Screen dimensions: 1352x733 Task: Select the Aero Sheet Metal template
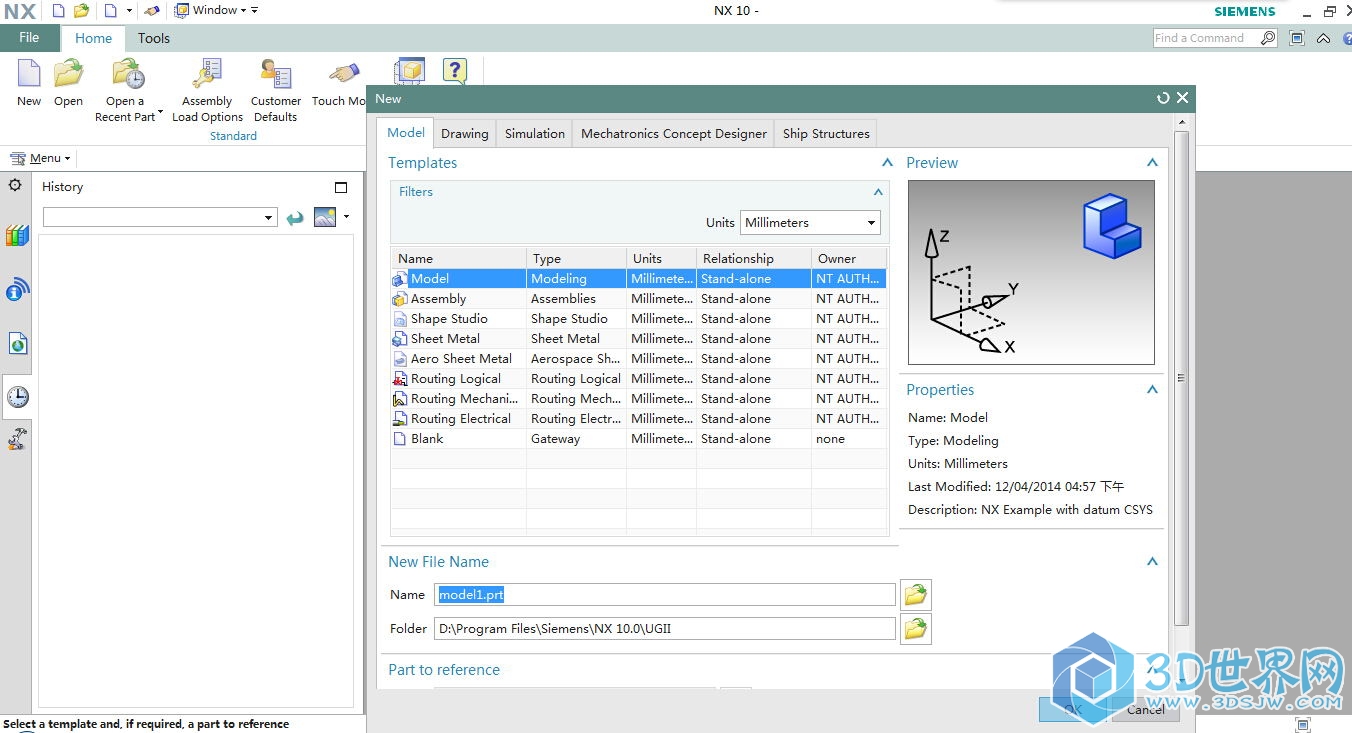click(x=638, y=359)
